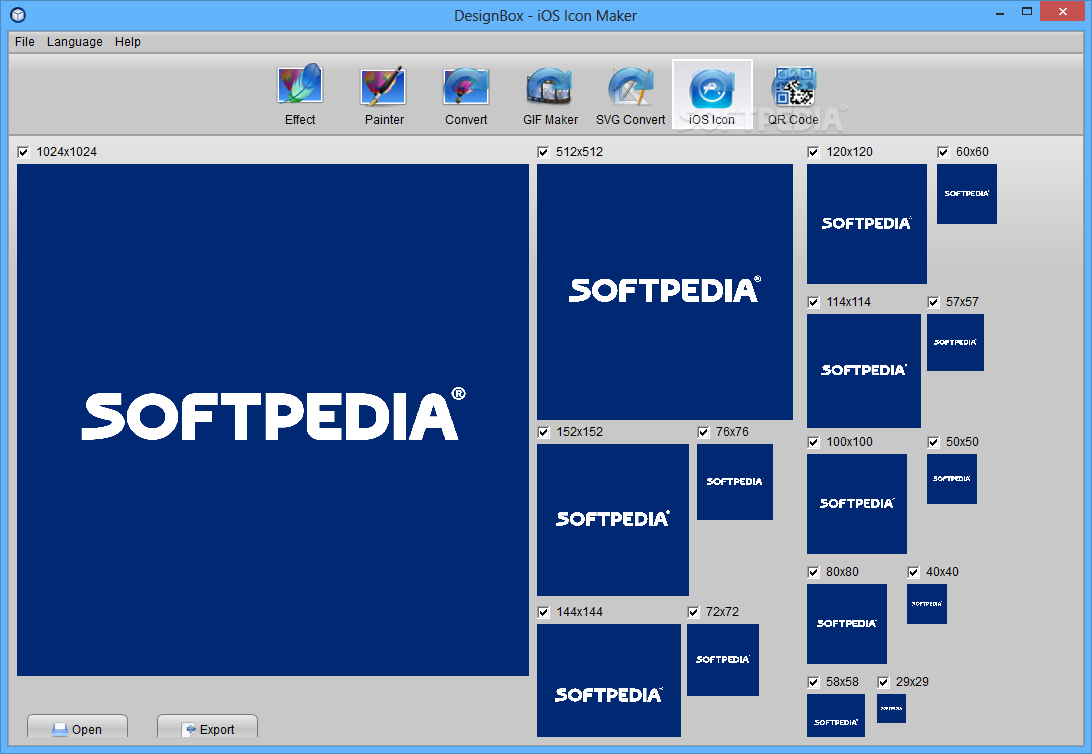1092x754 pixels.
Task: Select the 72x72 icon preview
Action: tap(723, 660)
